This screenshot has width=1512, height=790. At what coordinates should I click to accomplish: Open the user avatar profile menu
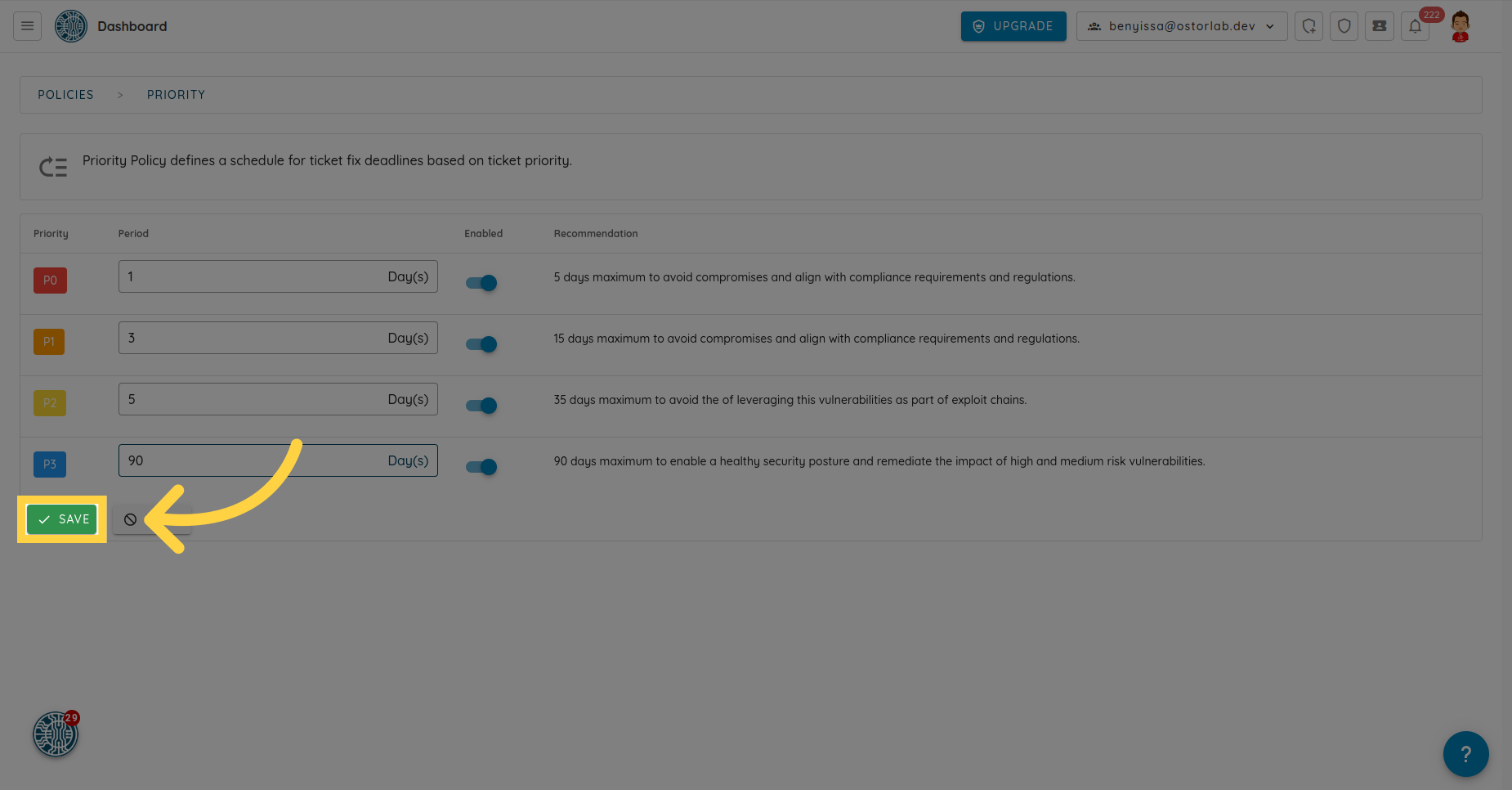click(x=1460, y=26)
